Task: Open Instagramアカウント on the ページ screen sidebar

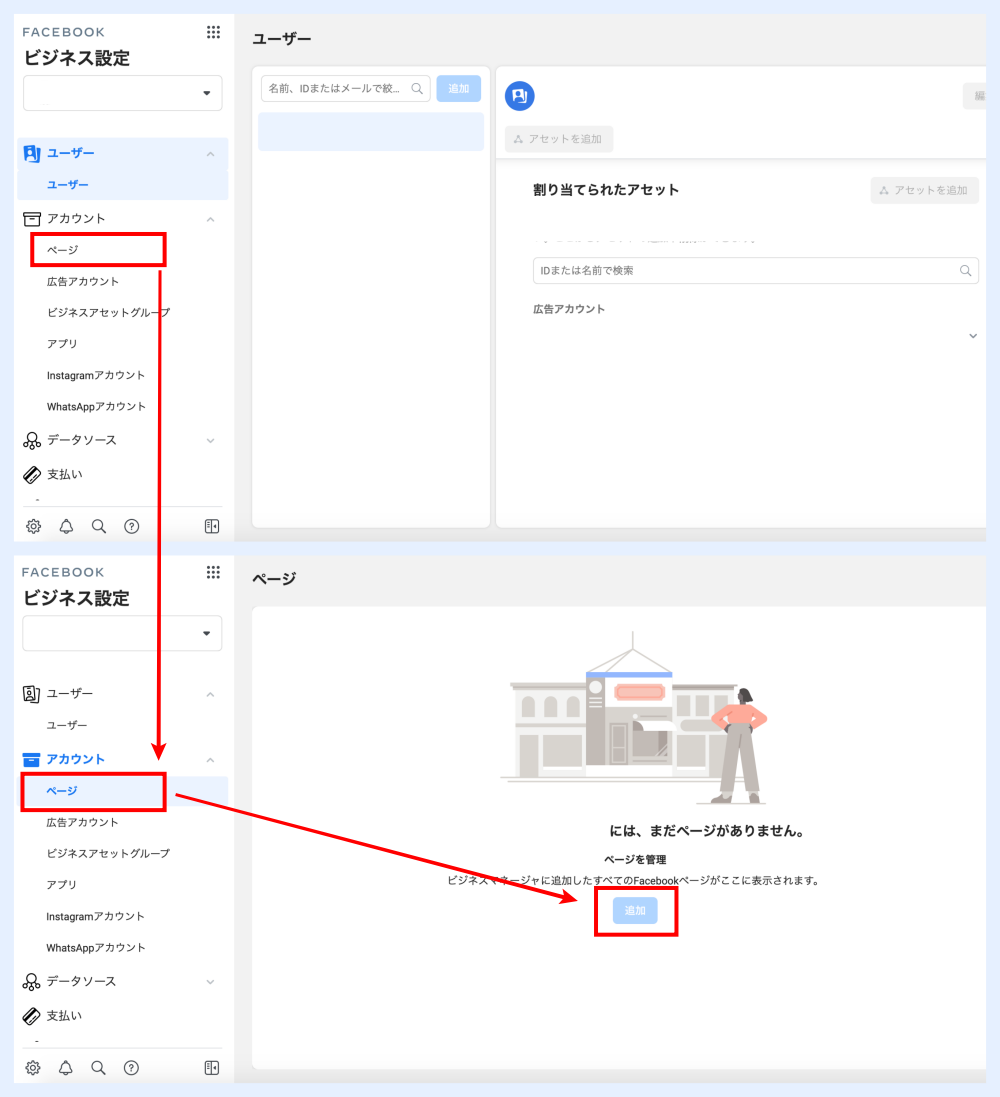Action: [x=95, y=916]
